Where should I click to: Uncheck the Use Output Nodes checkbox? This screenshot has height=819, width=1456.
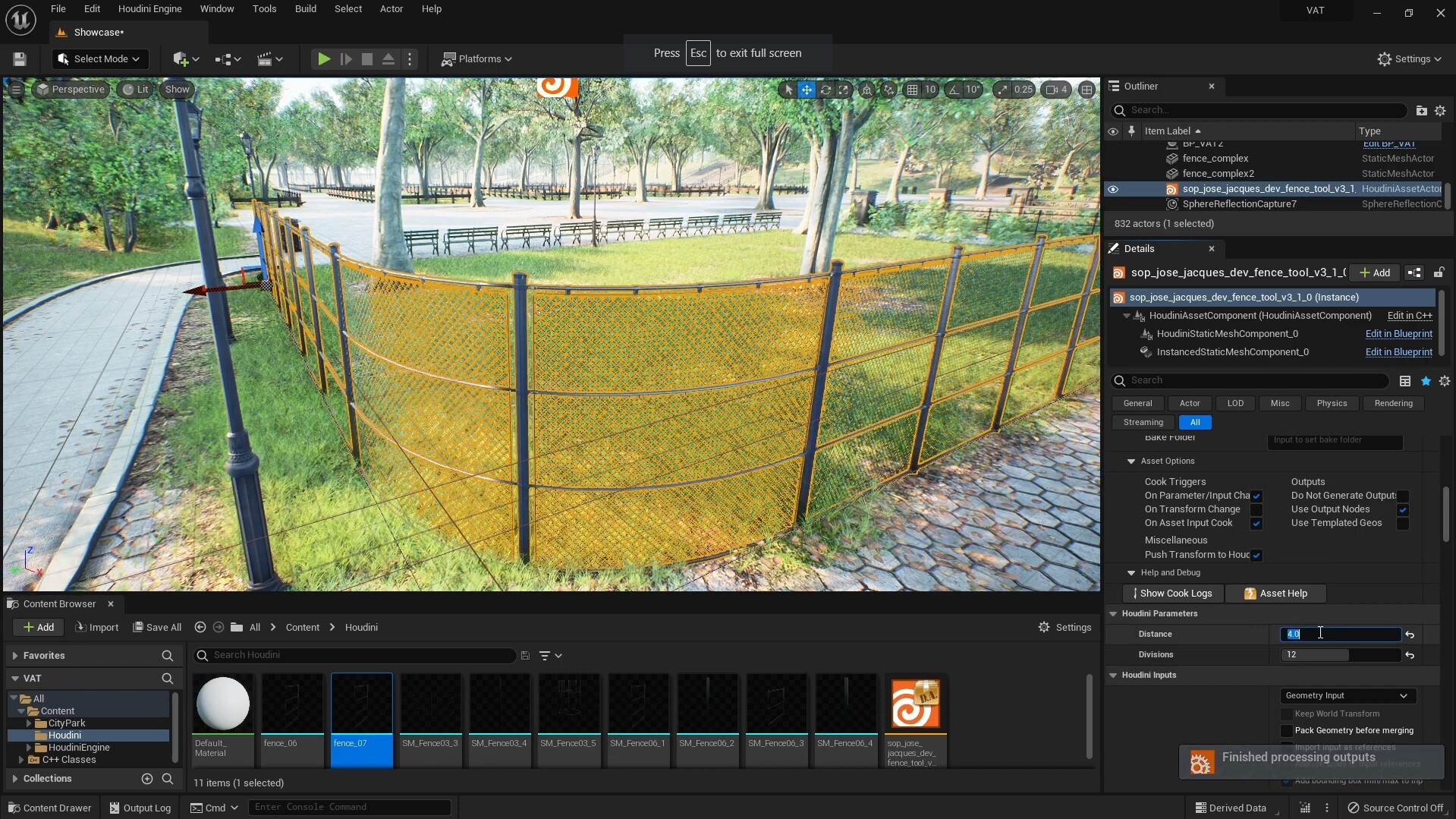pos(1401,510)
